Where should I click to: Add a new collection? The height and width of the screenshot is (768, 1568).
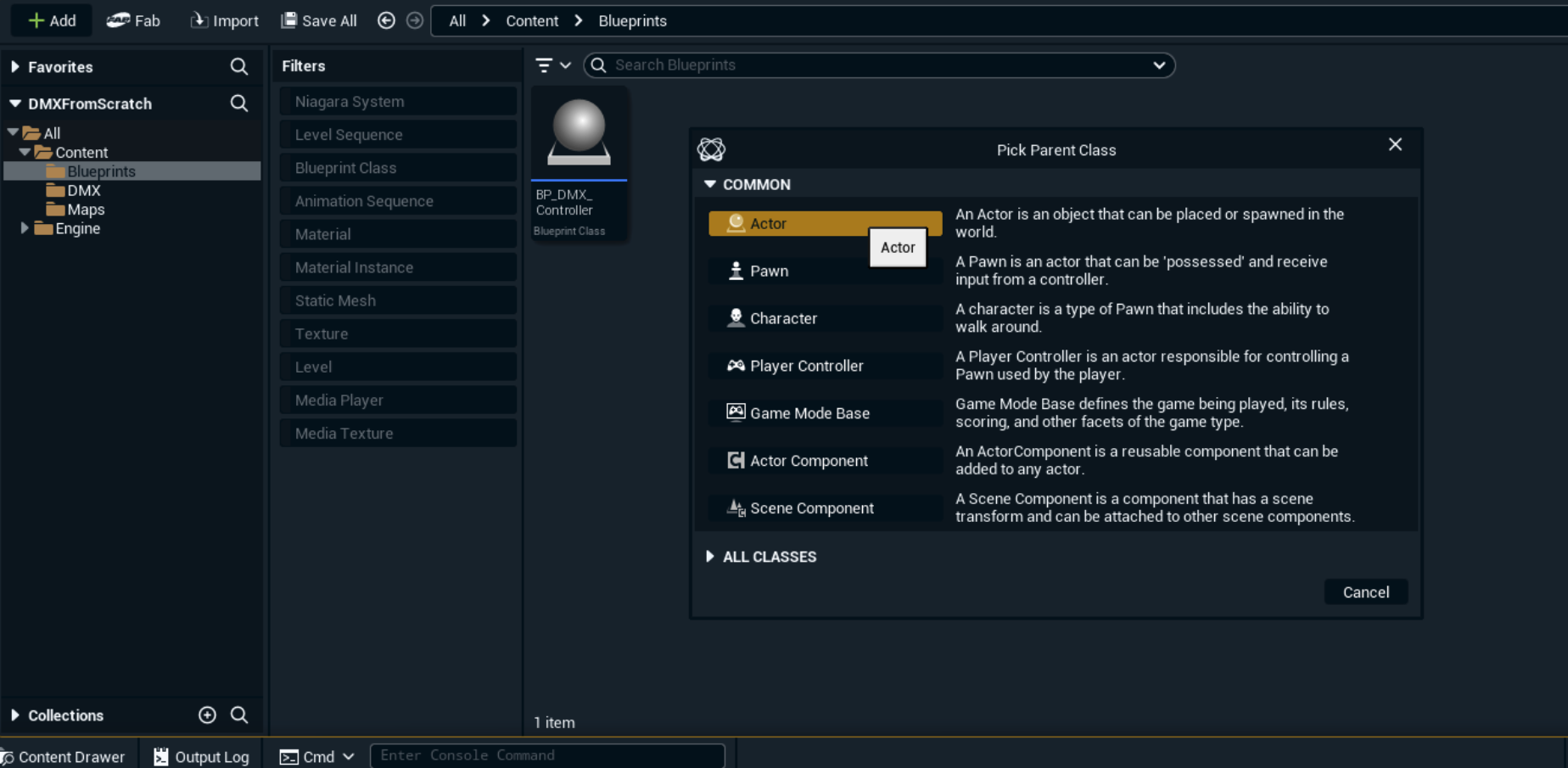click(207, 715)
